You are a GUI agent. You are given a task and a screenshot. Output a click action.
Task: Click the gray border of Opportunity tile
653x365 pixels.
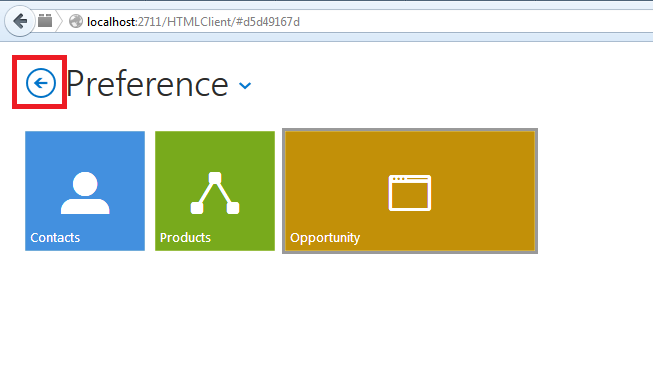(410, 130)
